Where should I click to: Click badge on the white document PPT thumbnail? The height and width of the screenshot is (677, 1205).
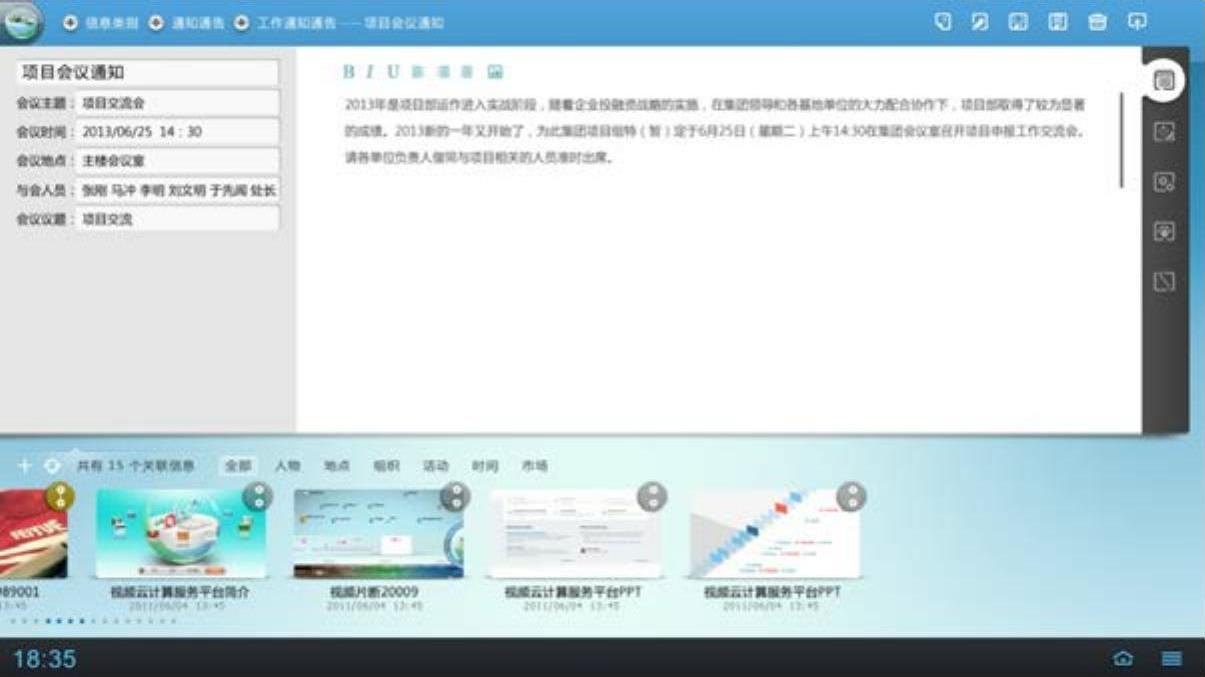click(x=652, y=496)
